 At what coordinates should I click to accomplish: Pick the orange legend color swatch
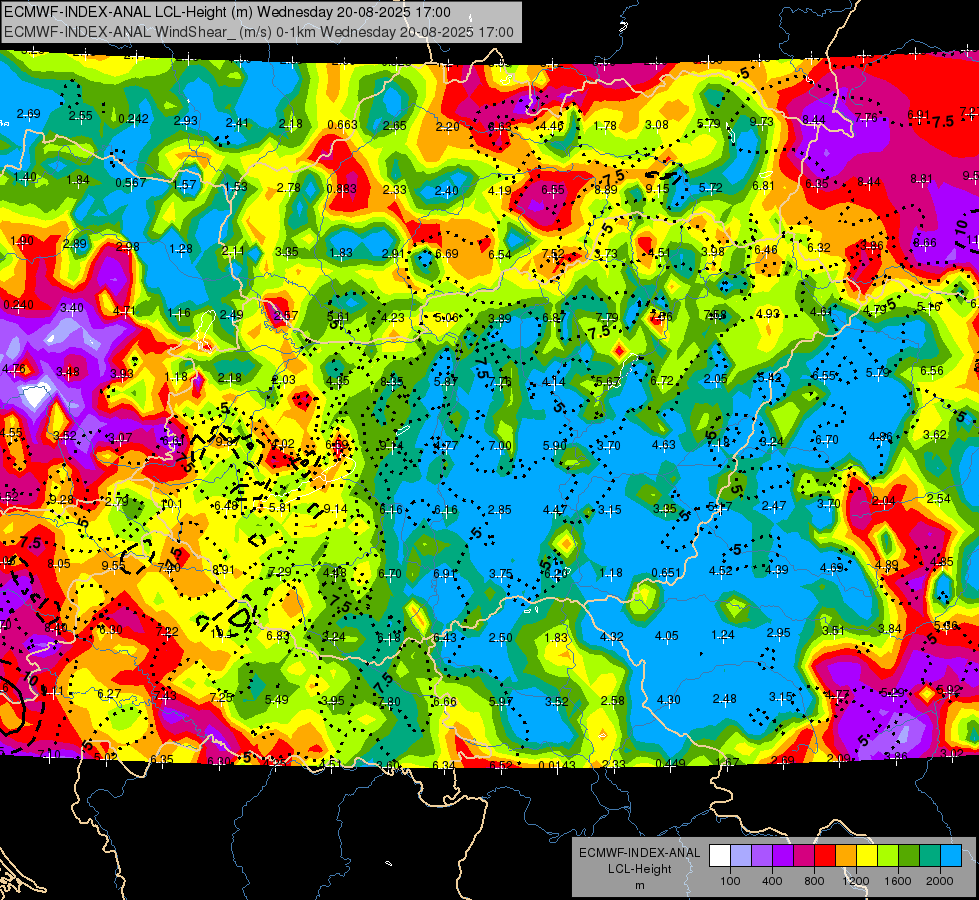[846, 856]
